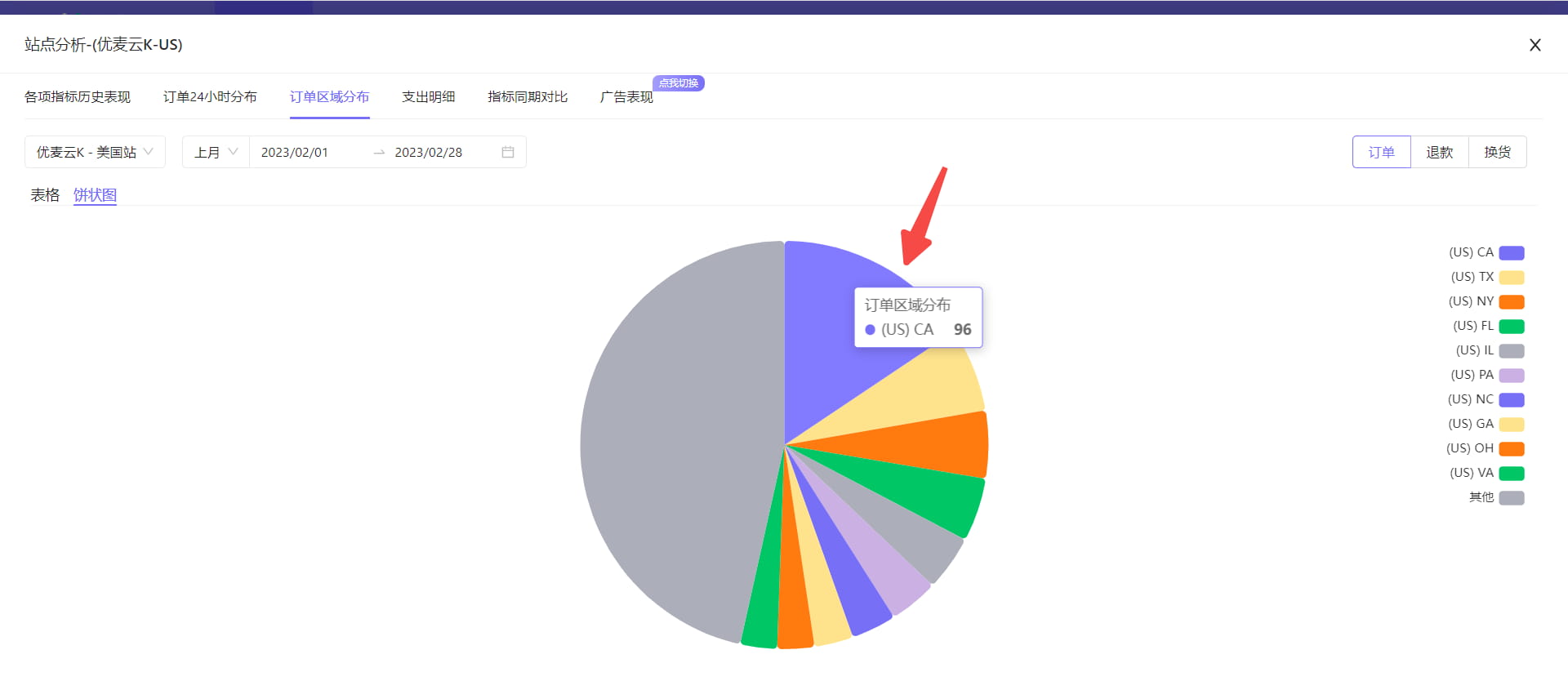Toggle the (US) NY legend entry
This screenshot has height=690, width=1568.
pos(1486,301)
